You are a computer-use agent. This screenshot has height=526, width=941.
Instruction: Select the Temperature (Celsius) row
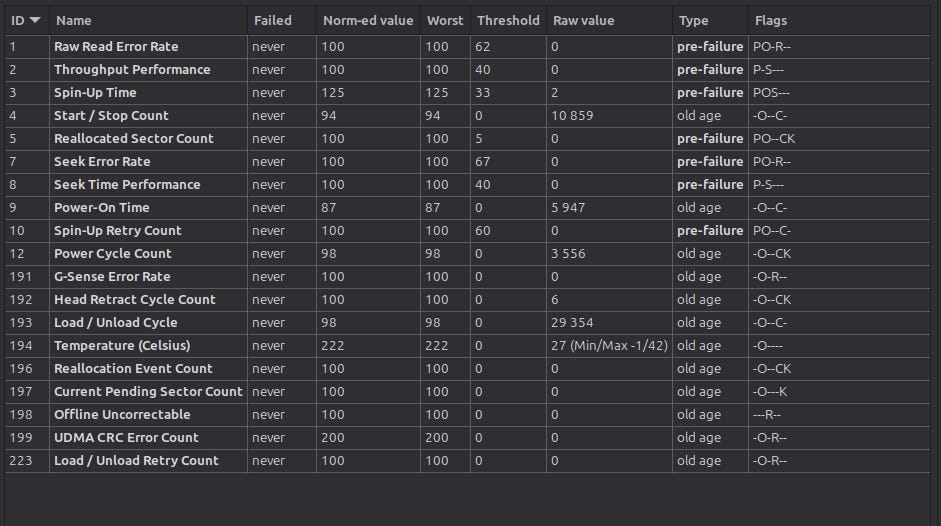click(x=467, y=346)
